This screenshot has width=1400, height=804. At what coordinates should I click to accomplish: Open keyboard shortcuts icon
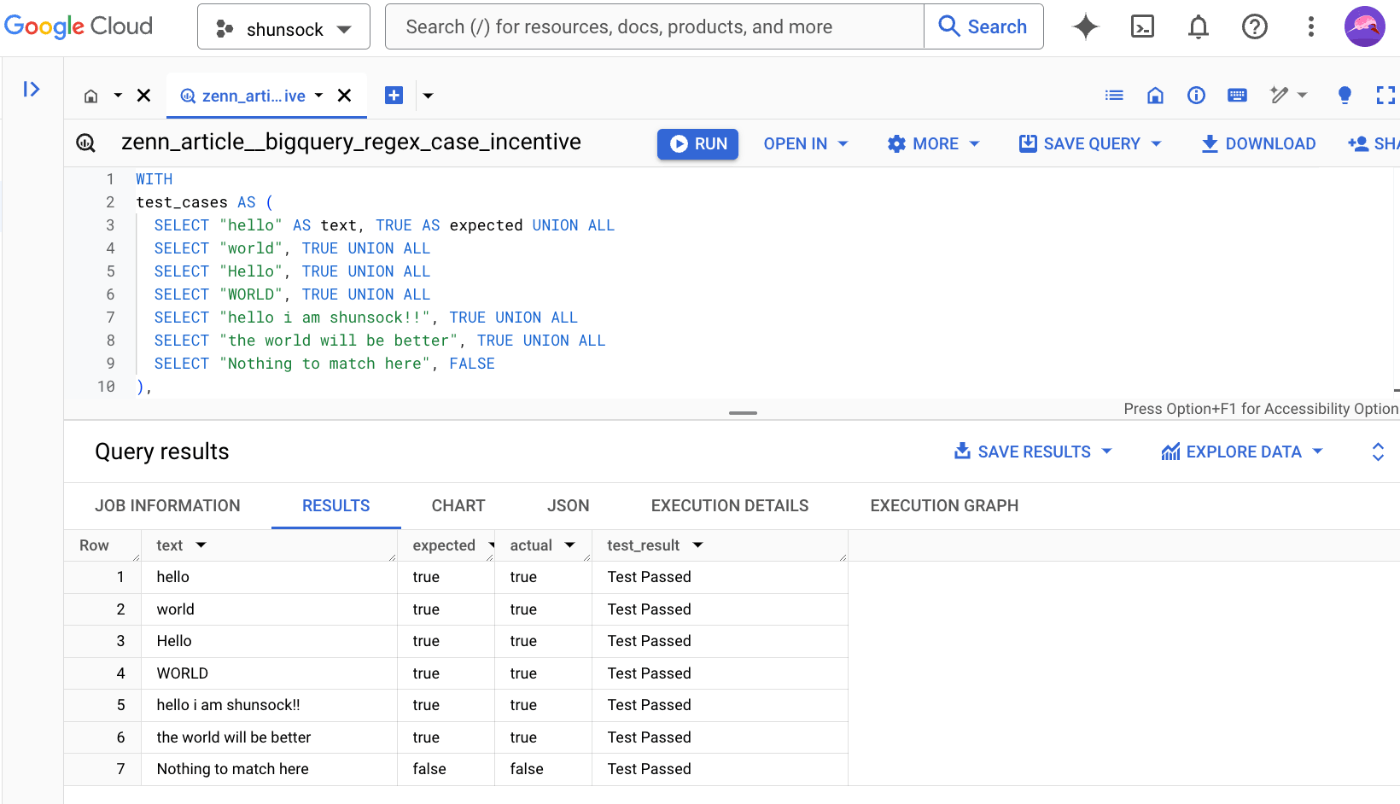tap(1237, 95)
